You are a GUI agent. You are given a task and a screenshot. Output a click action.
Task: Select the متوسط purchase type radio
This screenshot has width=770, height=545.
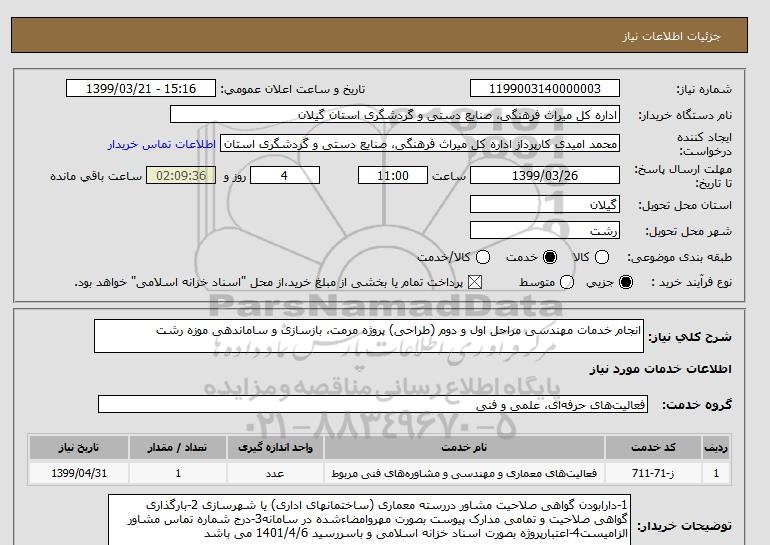click(x=566, y=282)
